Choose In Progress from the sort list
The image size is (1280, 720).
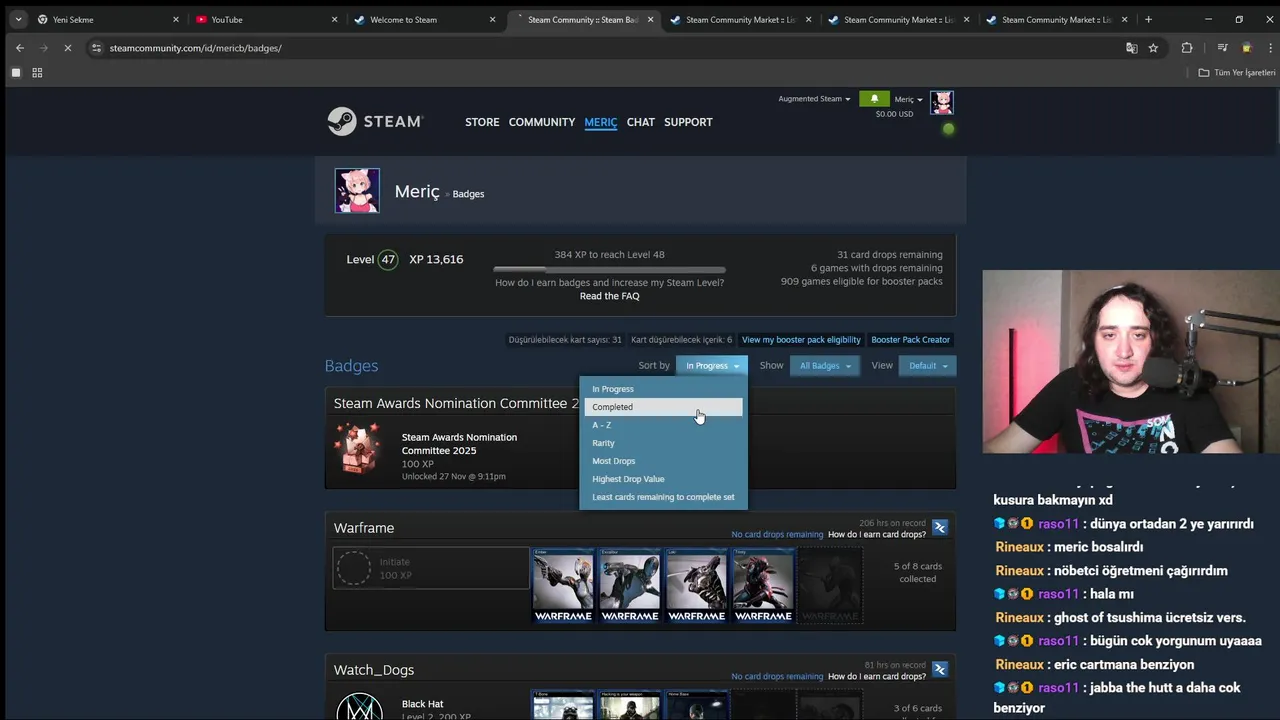pyautogui.click(x=663, y=389)
